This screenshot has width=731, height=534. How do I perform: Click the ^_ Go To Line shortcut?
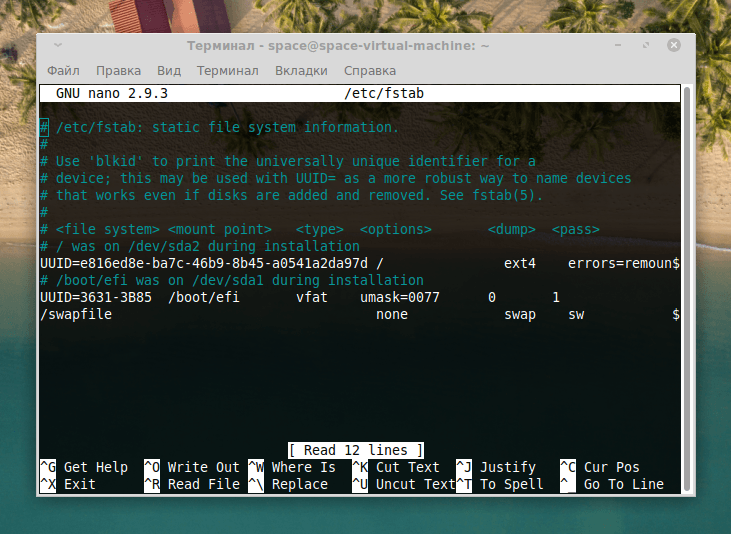(x=612, y=484)
